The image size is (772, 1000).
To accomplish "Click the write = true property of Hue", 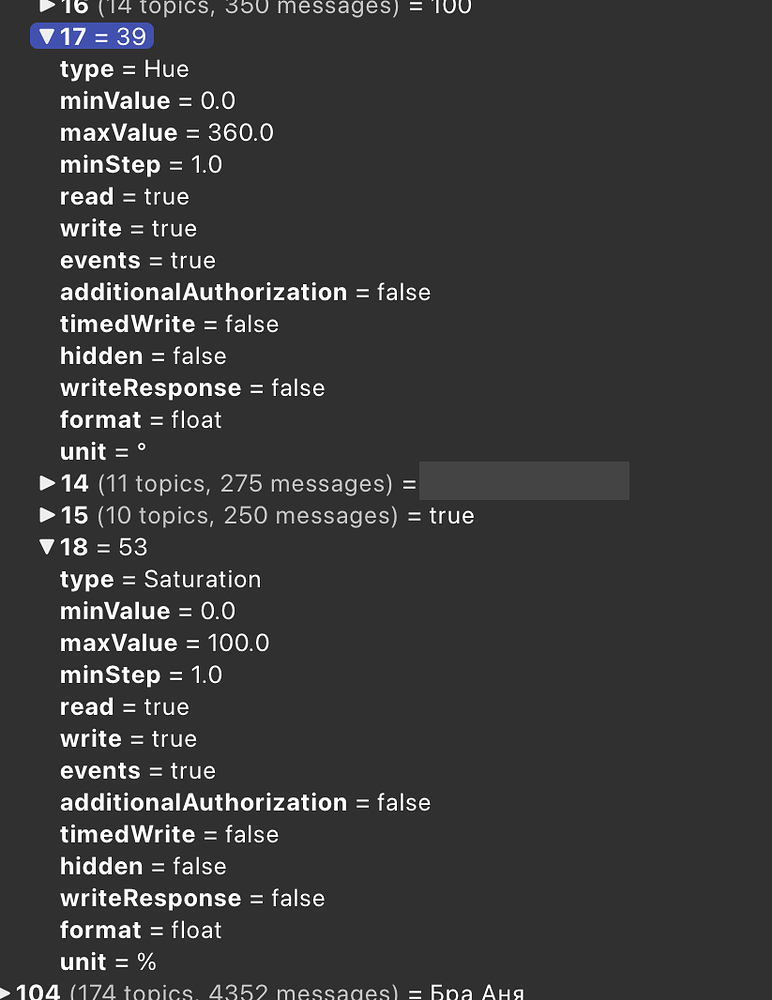I will [128, 228].
